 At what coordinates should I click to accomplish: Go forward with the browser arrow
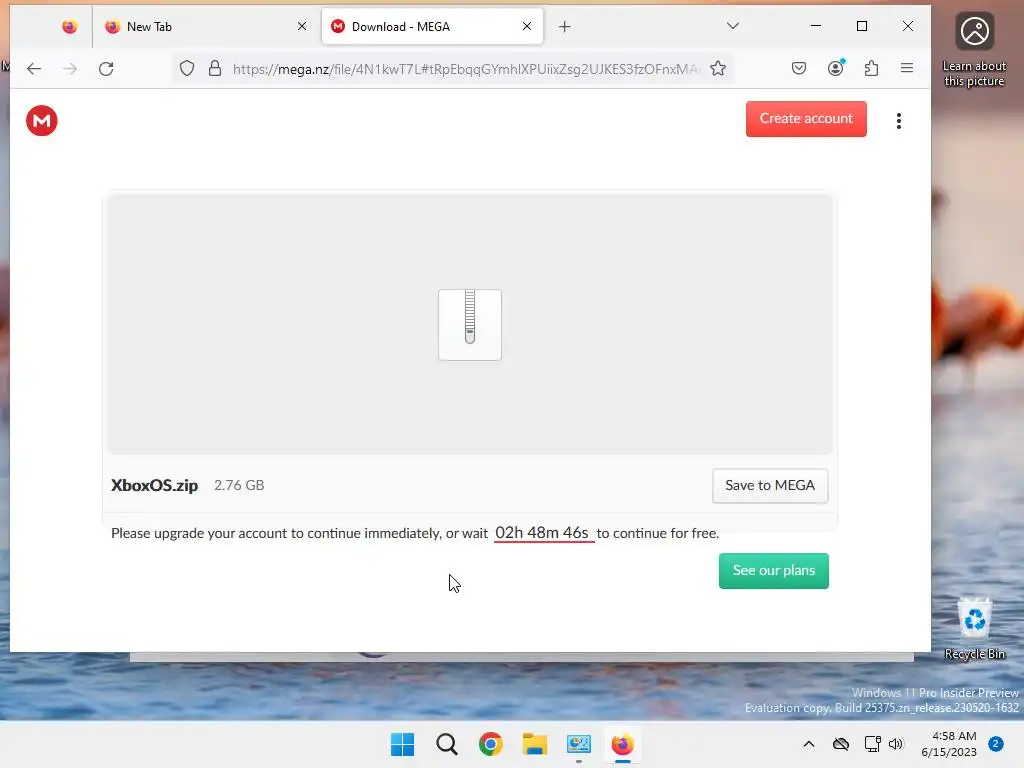click(x=70, y=69)
